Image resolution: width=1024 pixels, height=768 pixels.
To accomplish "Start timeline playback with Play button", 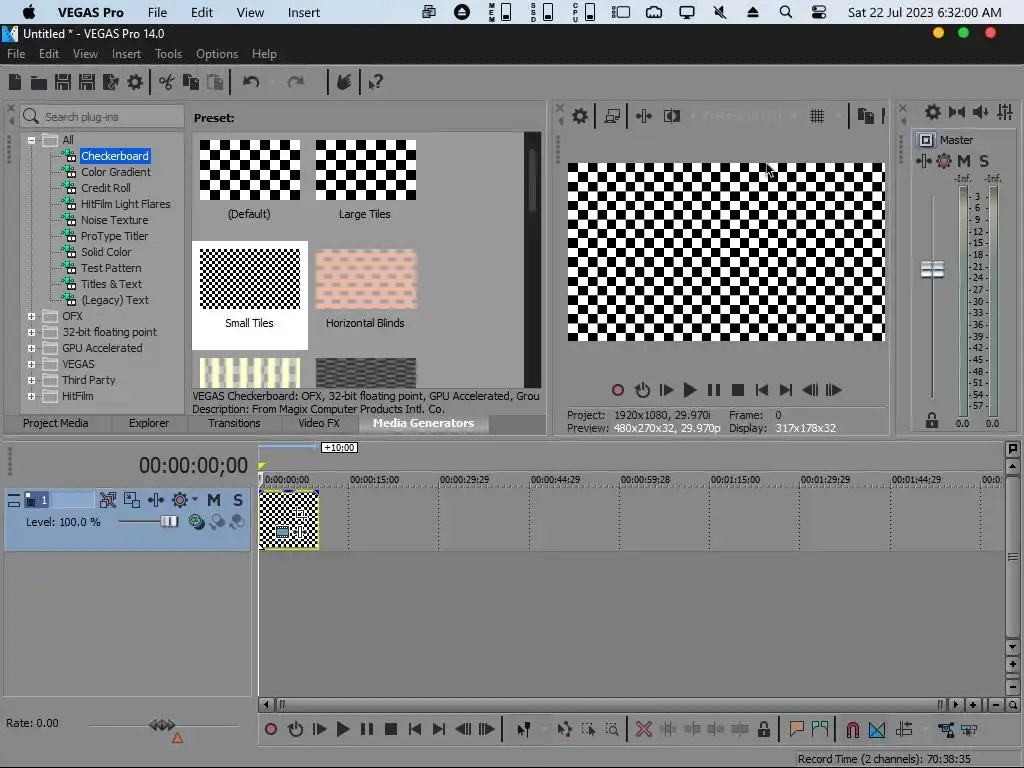I will [342, 729].
